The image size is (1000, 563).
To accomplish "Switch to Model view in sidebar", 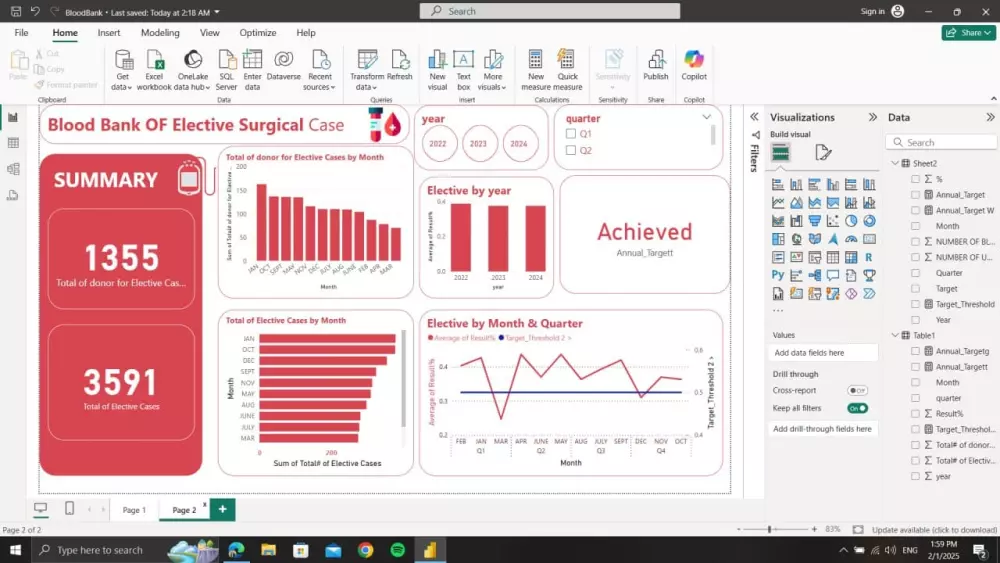I will tap(13, 169).
